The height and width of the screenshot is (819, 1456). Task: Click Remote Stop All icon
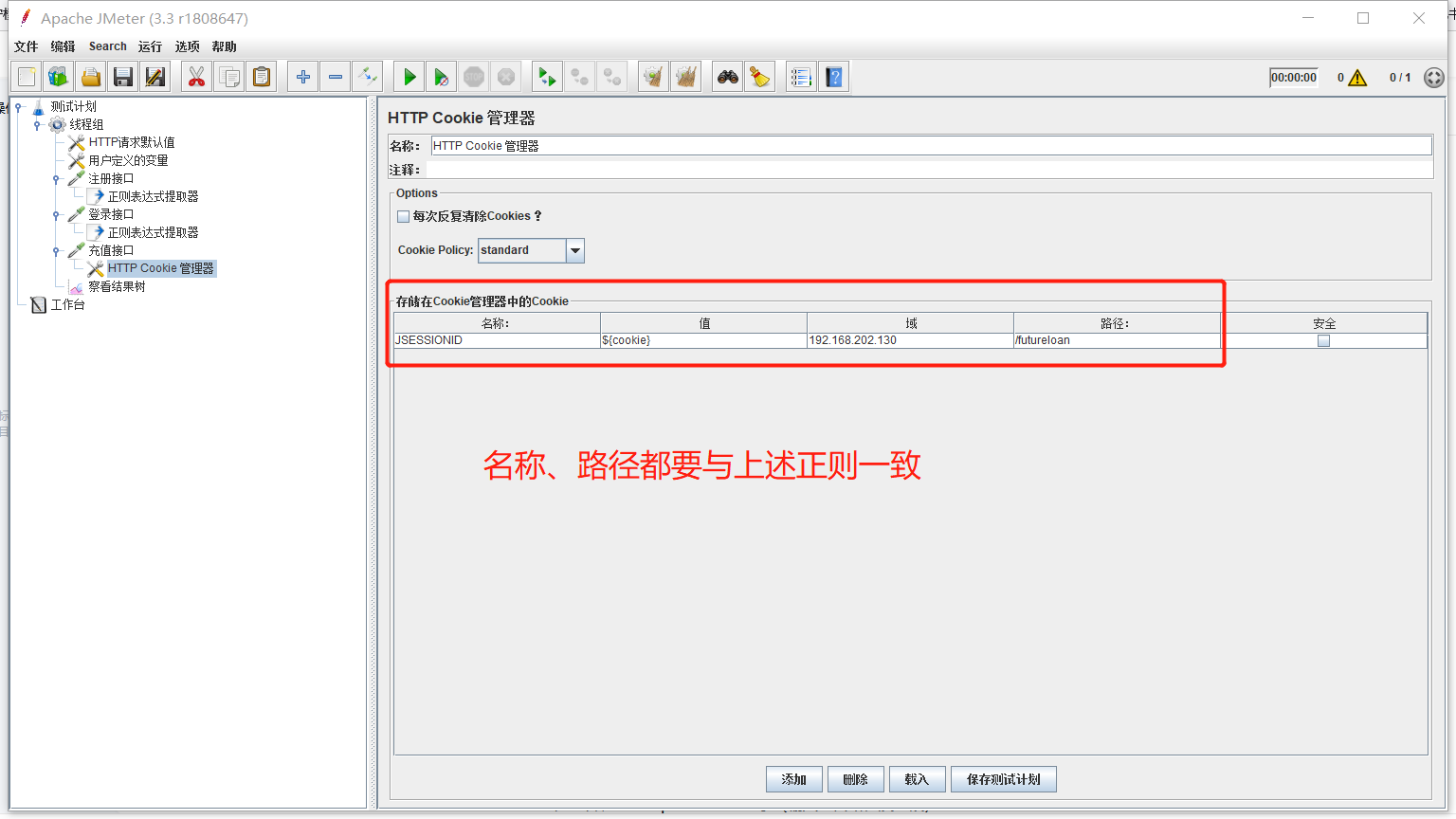click(579, 77)
